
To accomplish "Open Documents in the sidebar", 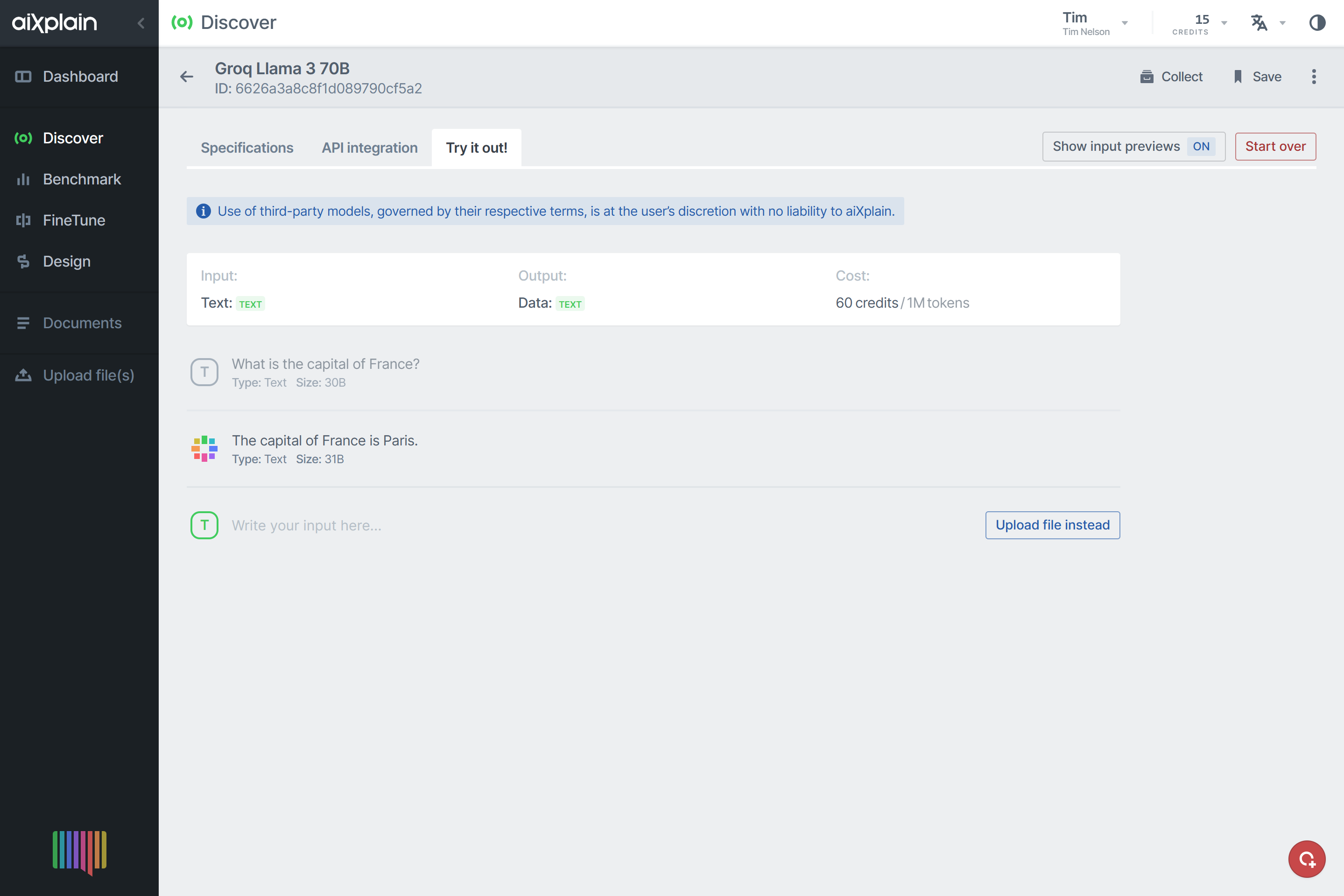I will 79,324.
